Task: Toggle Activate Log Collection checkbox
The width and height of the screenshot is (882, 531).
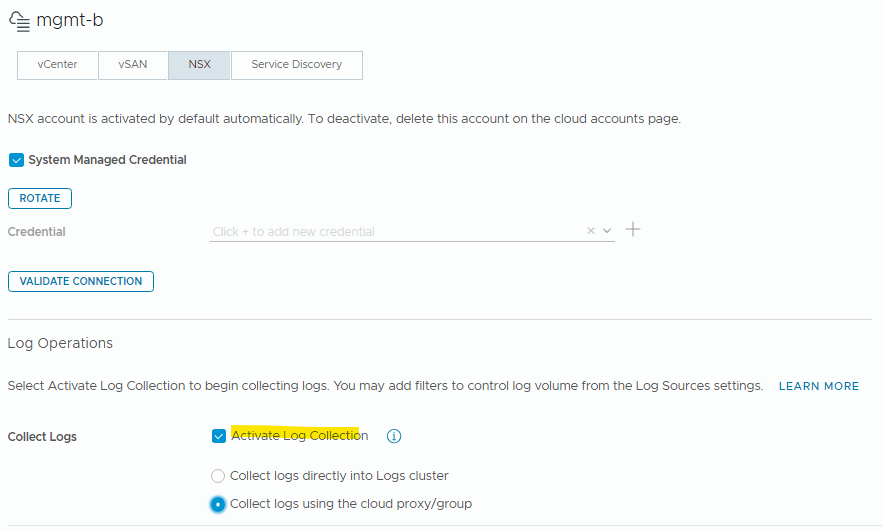Action: [219, 436]
